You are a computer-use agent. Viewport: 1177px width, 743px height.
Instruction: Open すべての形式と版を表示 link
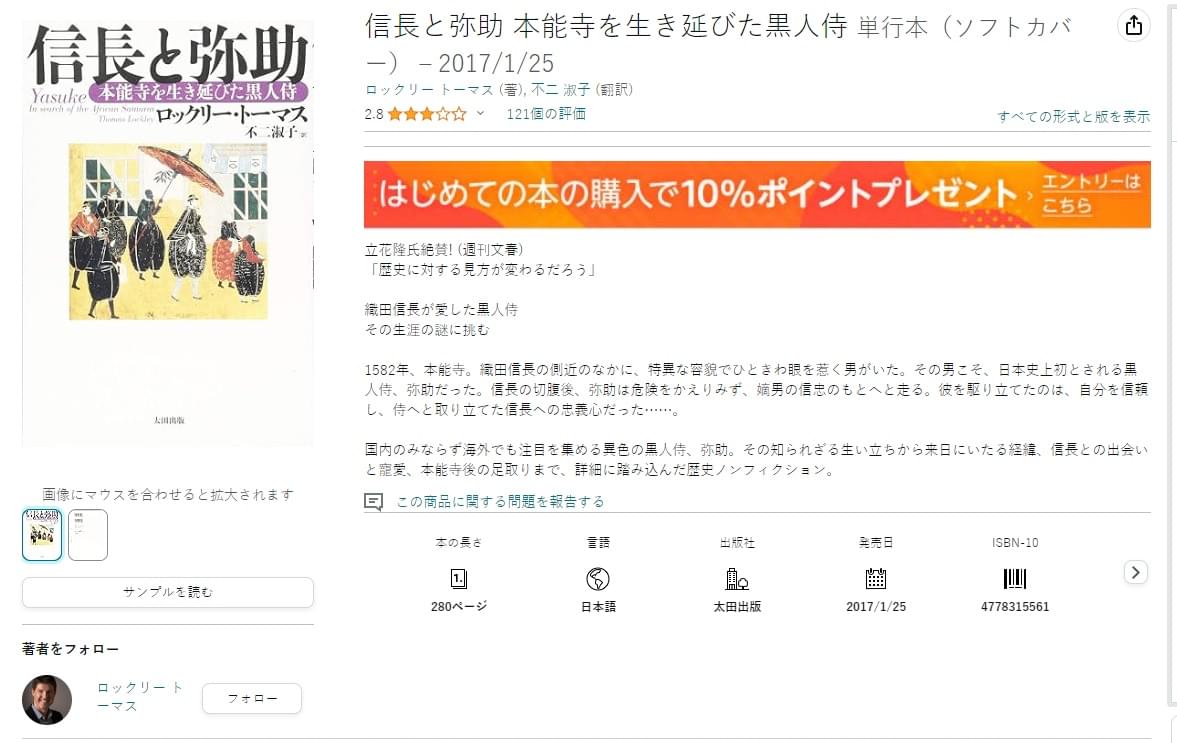[1073, 116]
